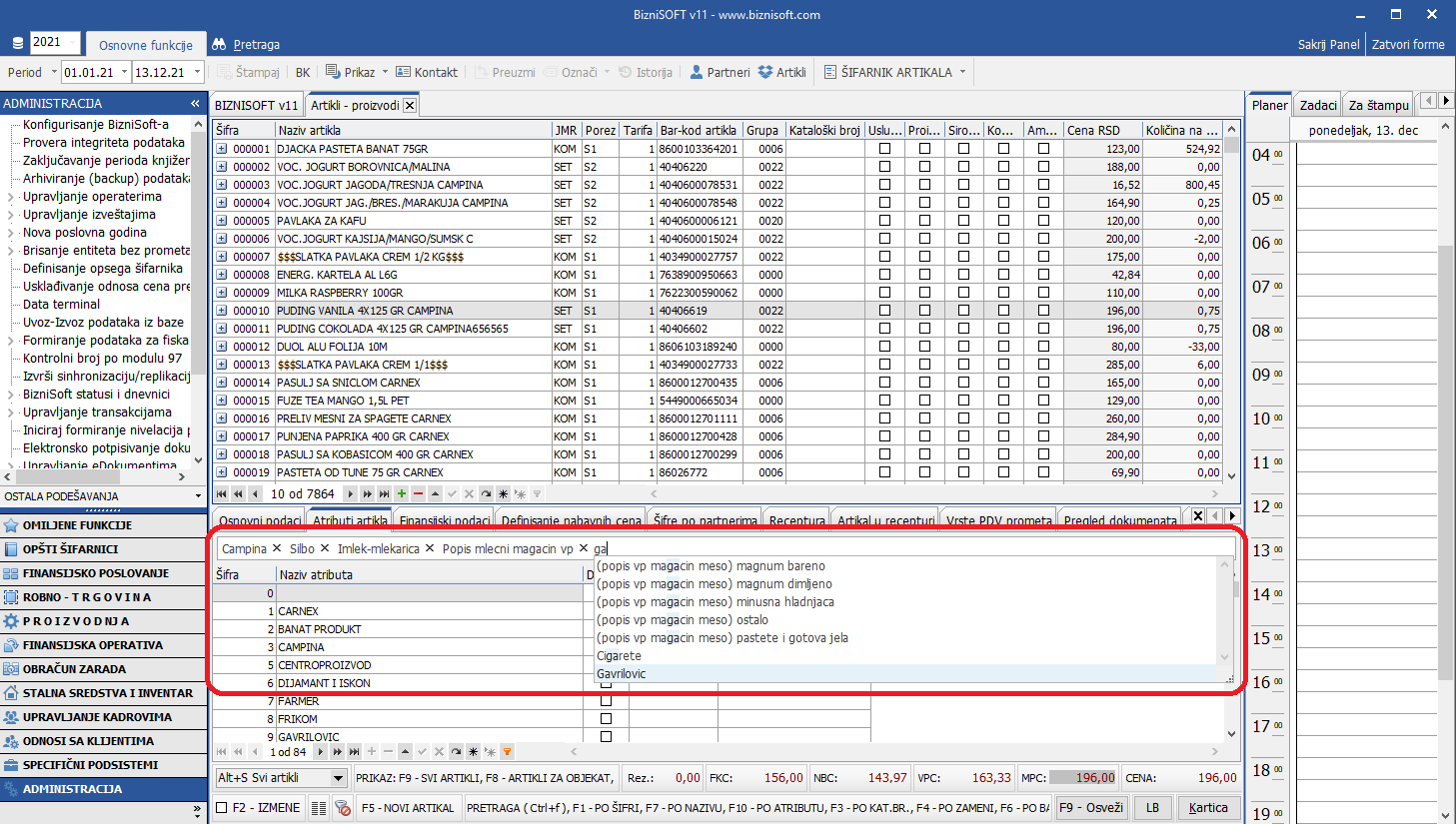1456x824 pixels.
Task: Click the Kartica button
Action: coord(1207,807)
